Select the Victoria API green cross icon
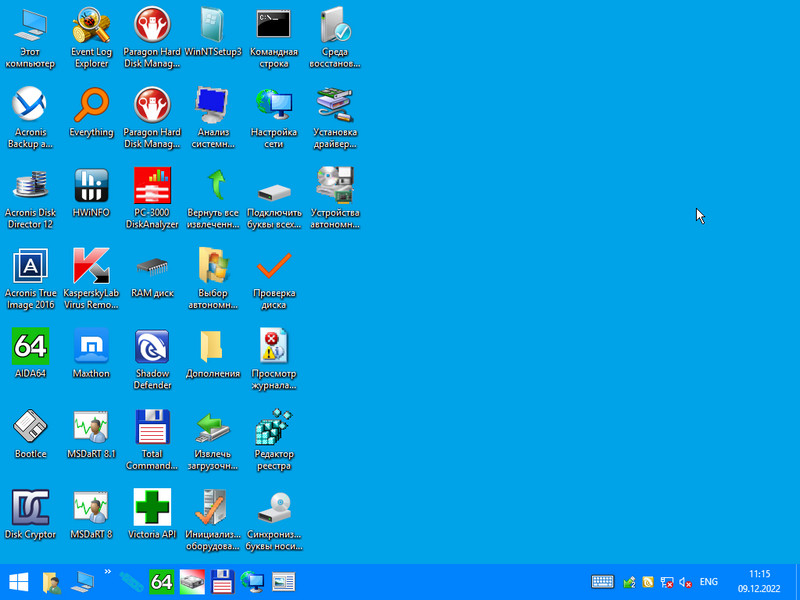Viewport: 800px width, 600px height. click(152, 514)
